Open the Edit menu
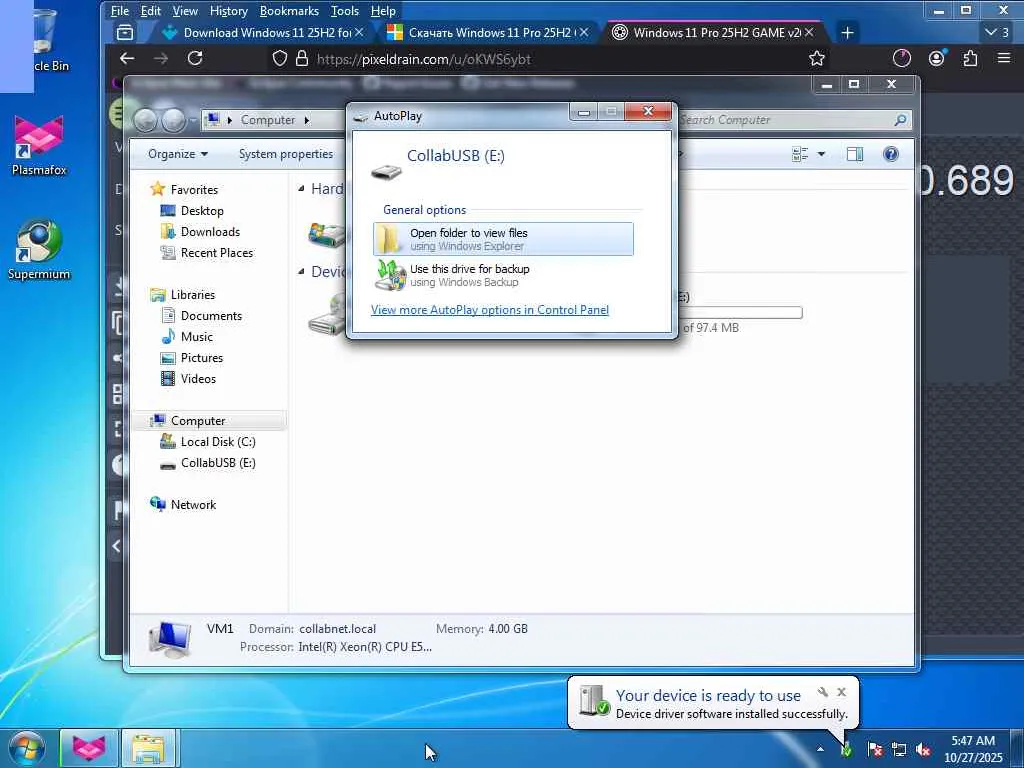This screenshot has width=1024, height=768. [150, 10]
